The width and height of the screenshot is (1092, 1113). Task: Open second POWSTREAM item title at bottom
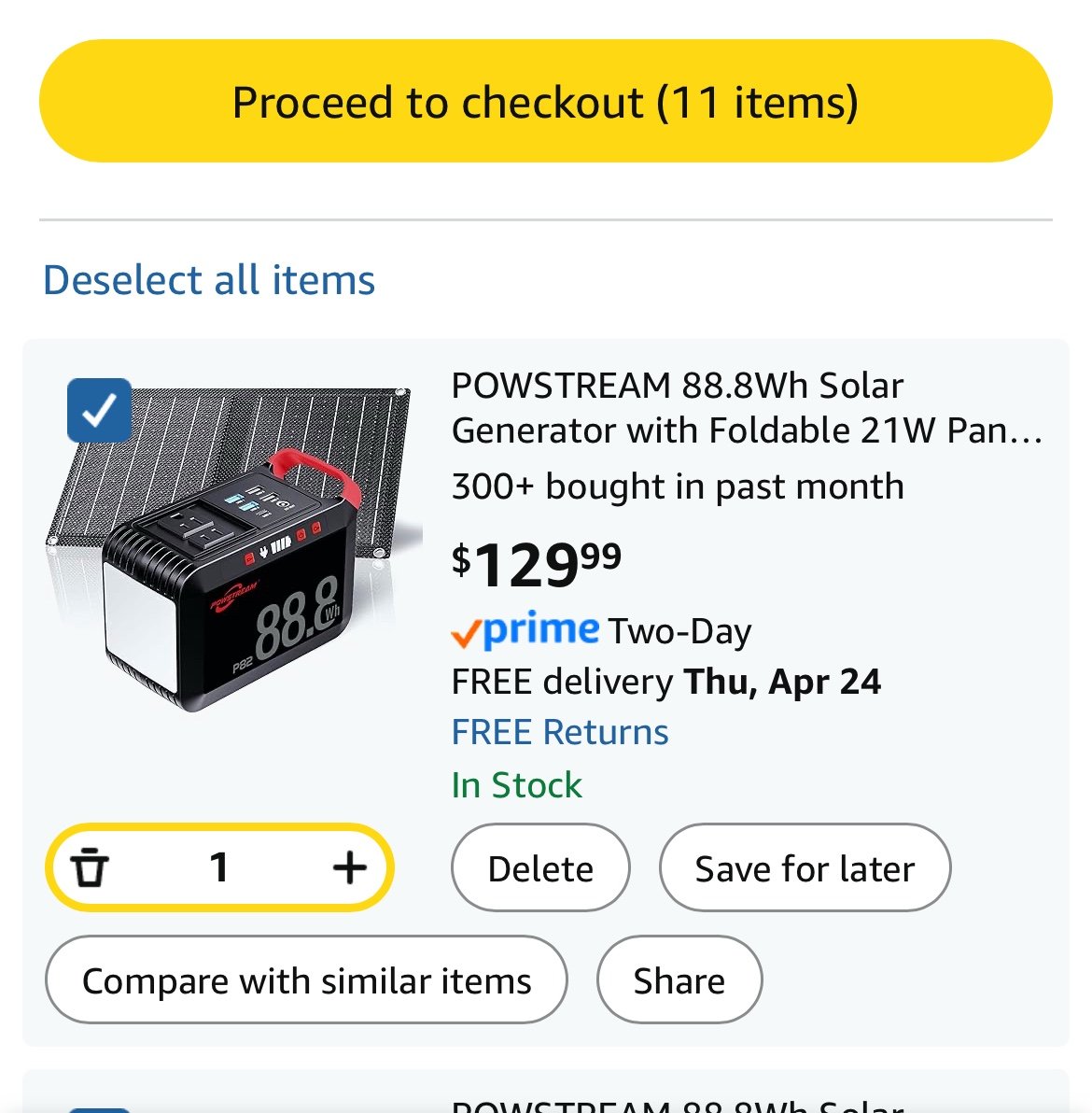(x=678, y=1106)
